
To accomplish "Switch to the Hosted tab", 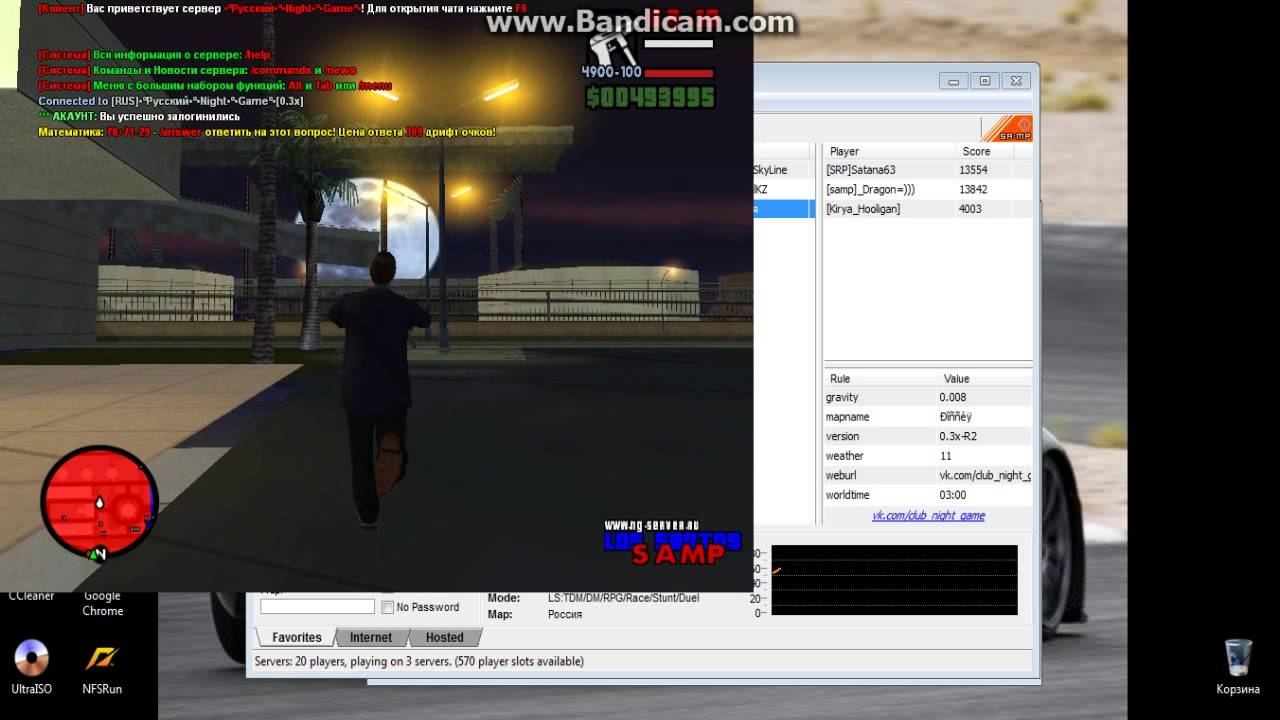I will tap(444, 637).
